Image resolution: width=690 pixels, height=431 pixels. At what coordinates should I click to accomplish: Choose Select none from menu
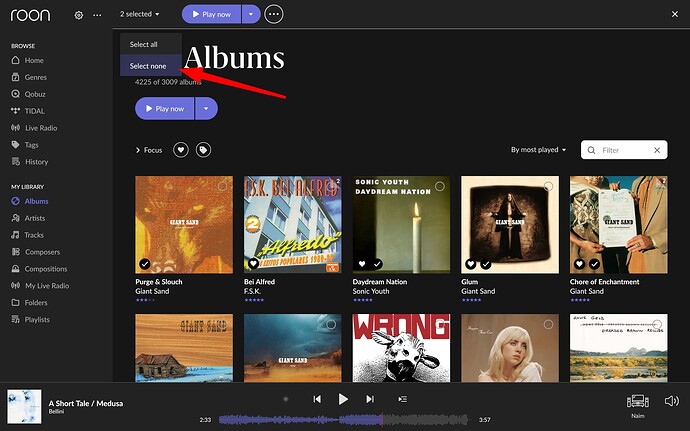click(x=150, y=66)
